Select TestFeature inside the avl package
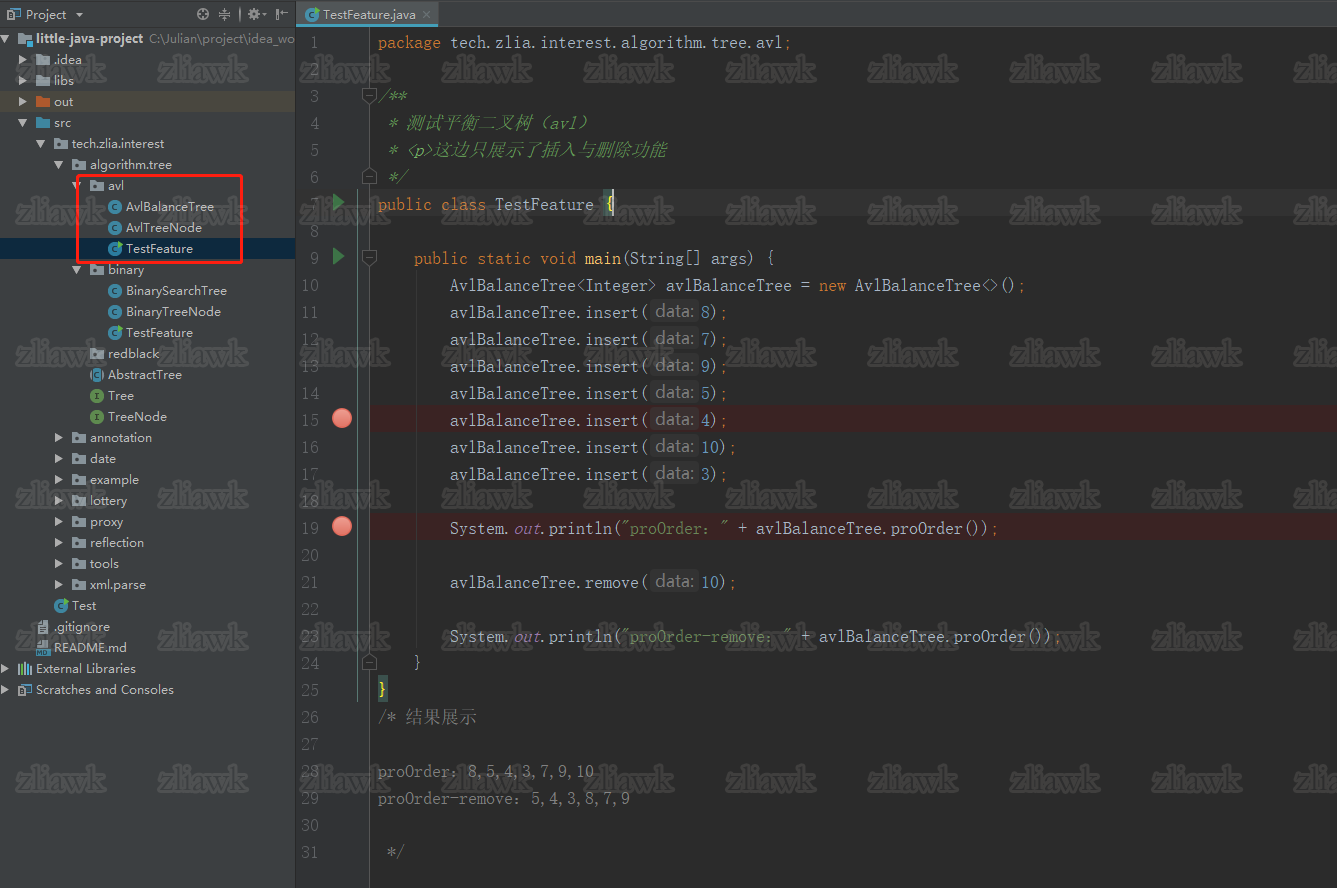The image size is (1337, 888). [159, 249]
